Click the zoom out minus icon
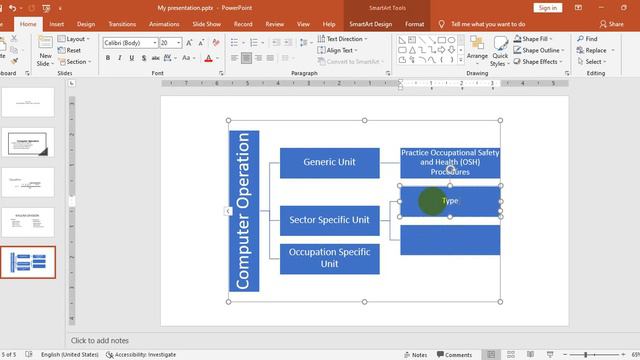The image size is (640, 360). (x=565, y=354)
